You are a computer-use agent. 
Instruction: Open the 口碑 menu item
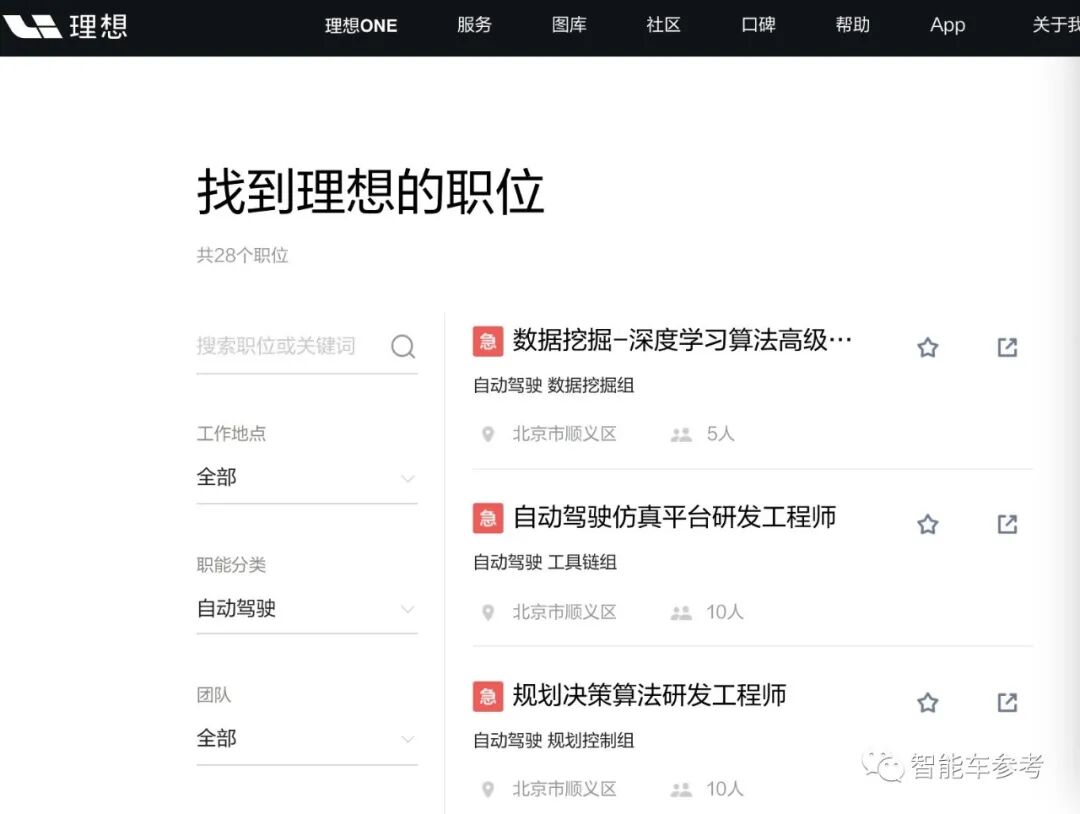(x=758, y=25)
